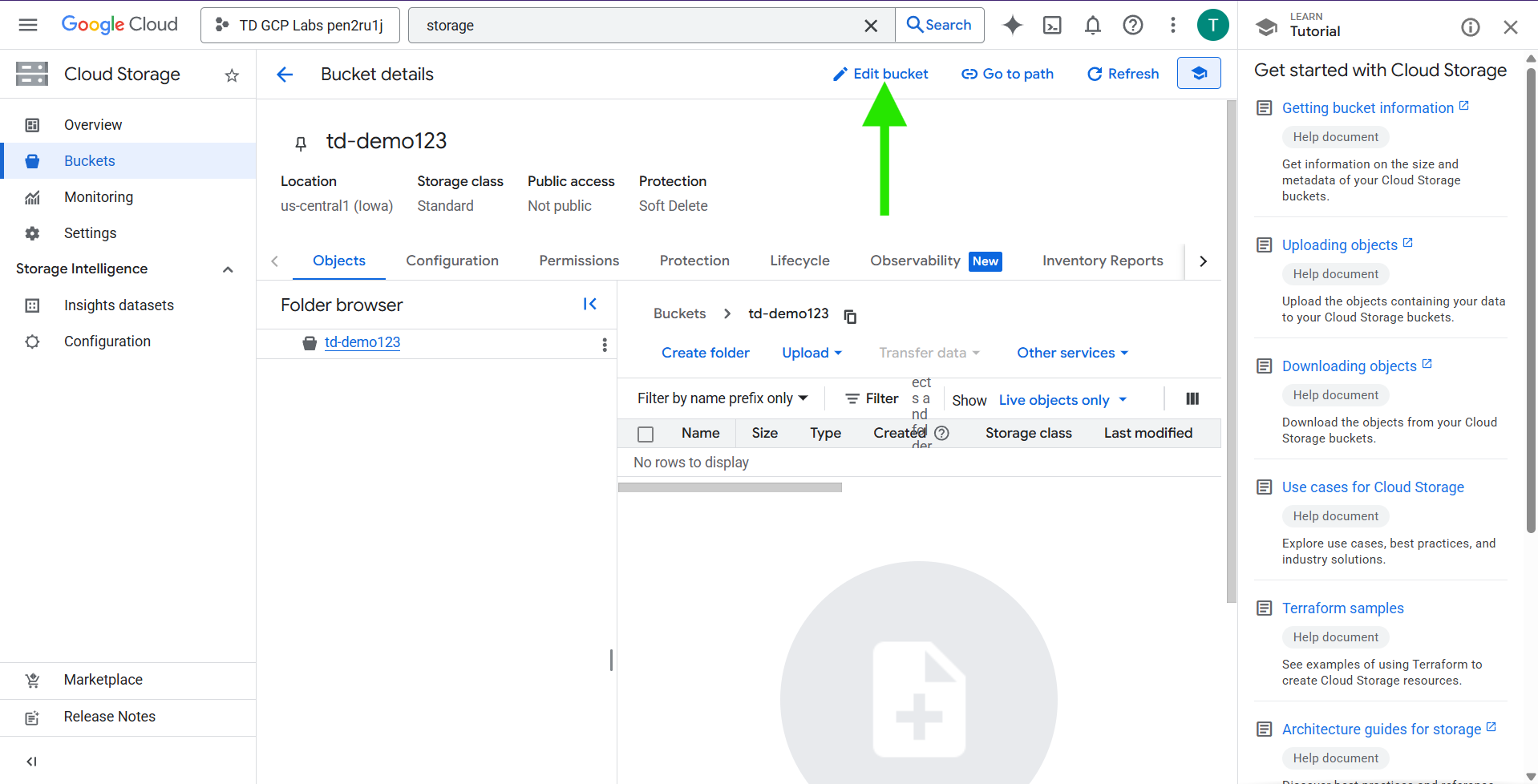Expand the Upload dropdown
Viewport: 1538px width, 784px height.
coord(811,353)
